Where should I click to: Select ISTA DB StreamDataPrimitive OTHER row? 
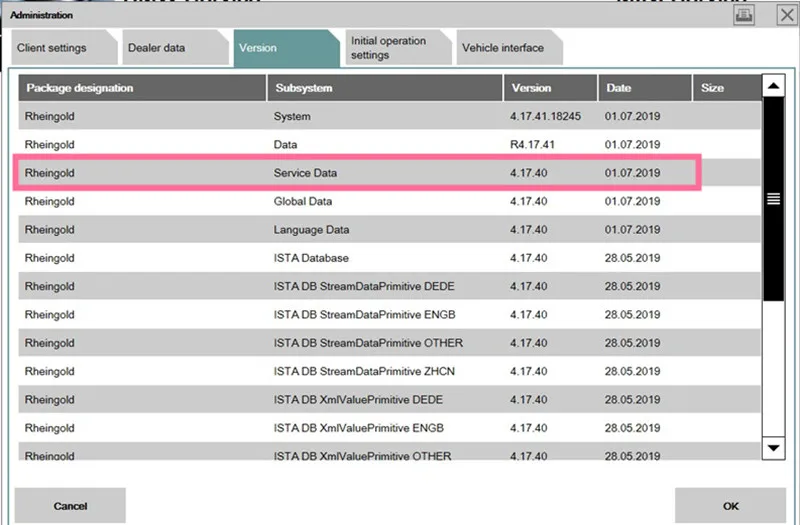[389, 342]
